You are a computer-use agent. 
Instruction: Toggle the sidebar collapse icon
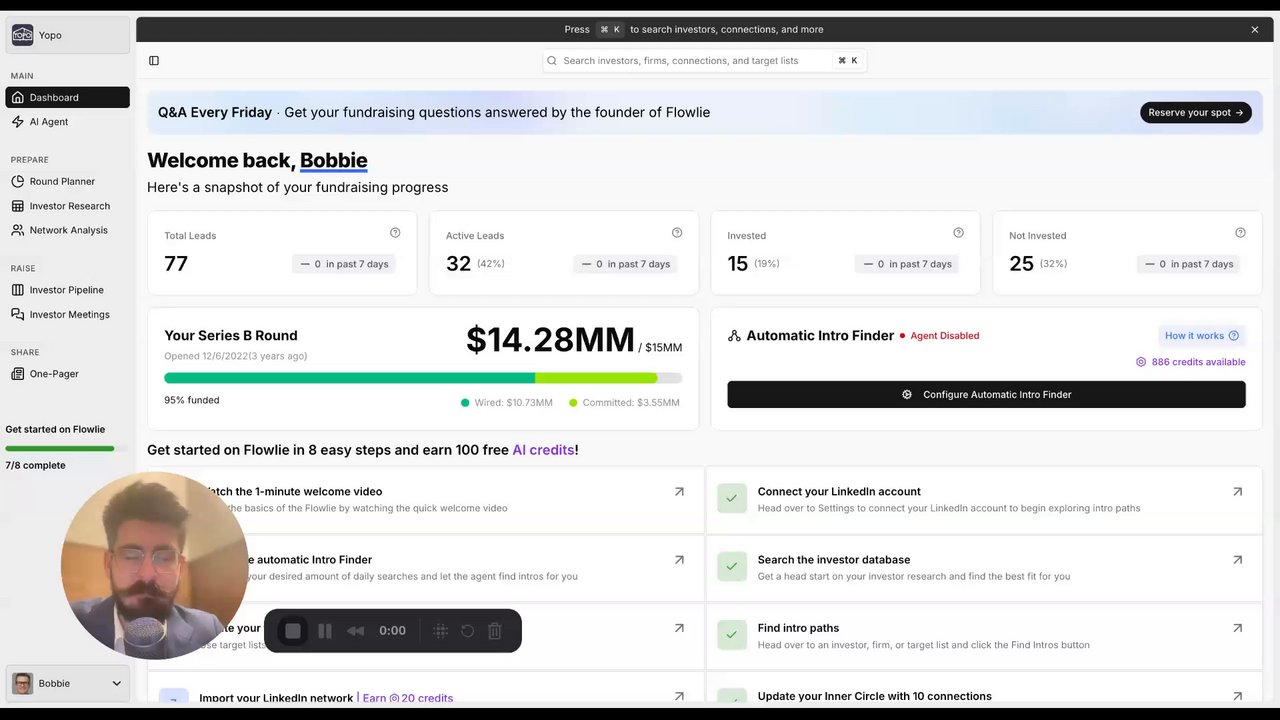(154, 60)
